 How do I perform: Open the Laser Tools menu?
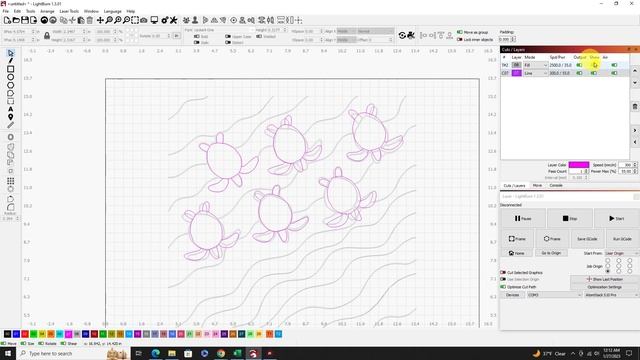click(69, 11)
